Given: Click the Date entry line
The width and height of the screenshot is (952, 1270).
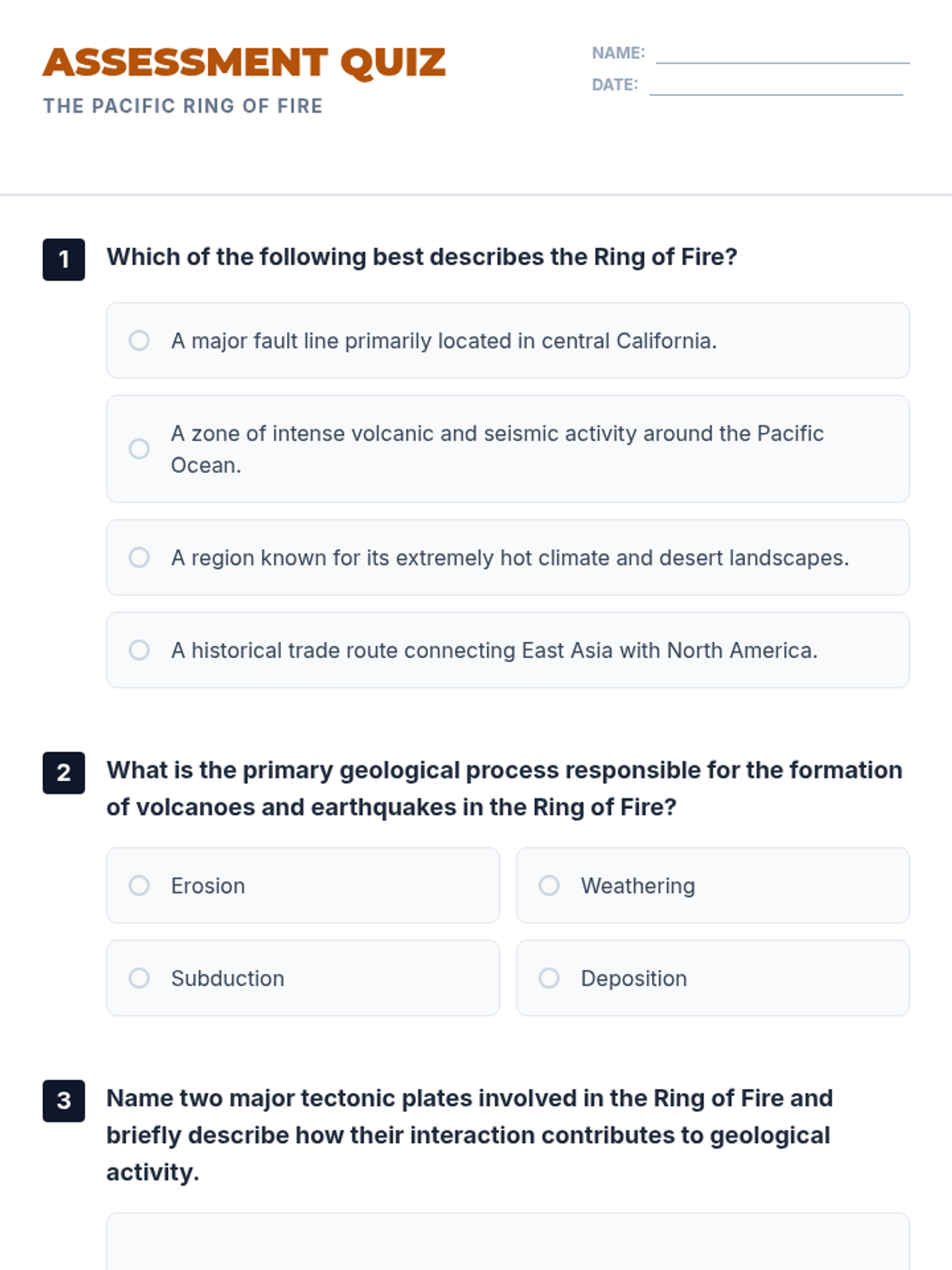Looking at the screenshot, I should coord(776,86).
